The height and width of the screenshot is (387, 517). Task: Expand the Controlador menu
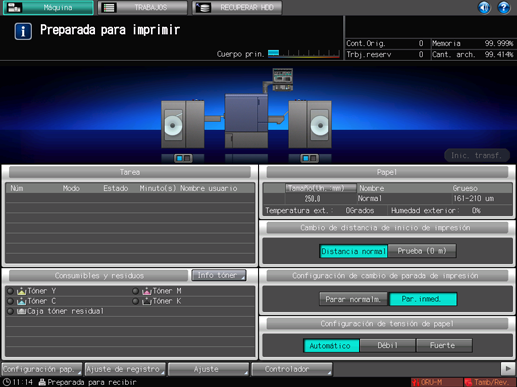click(292, 369)
